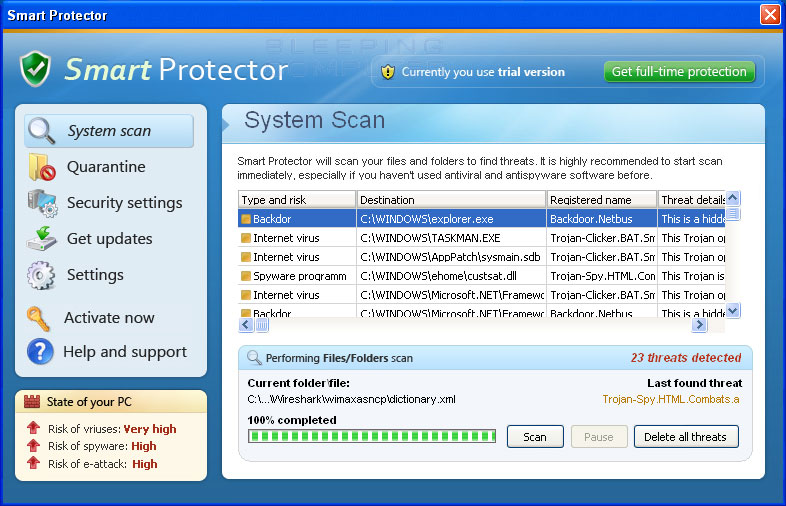Click Delete all threats button
This screenshot has width=786, height=506.
click(686, 437)
